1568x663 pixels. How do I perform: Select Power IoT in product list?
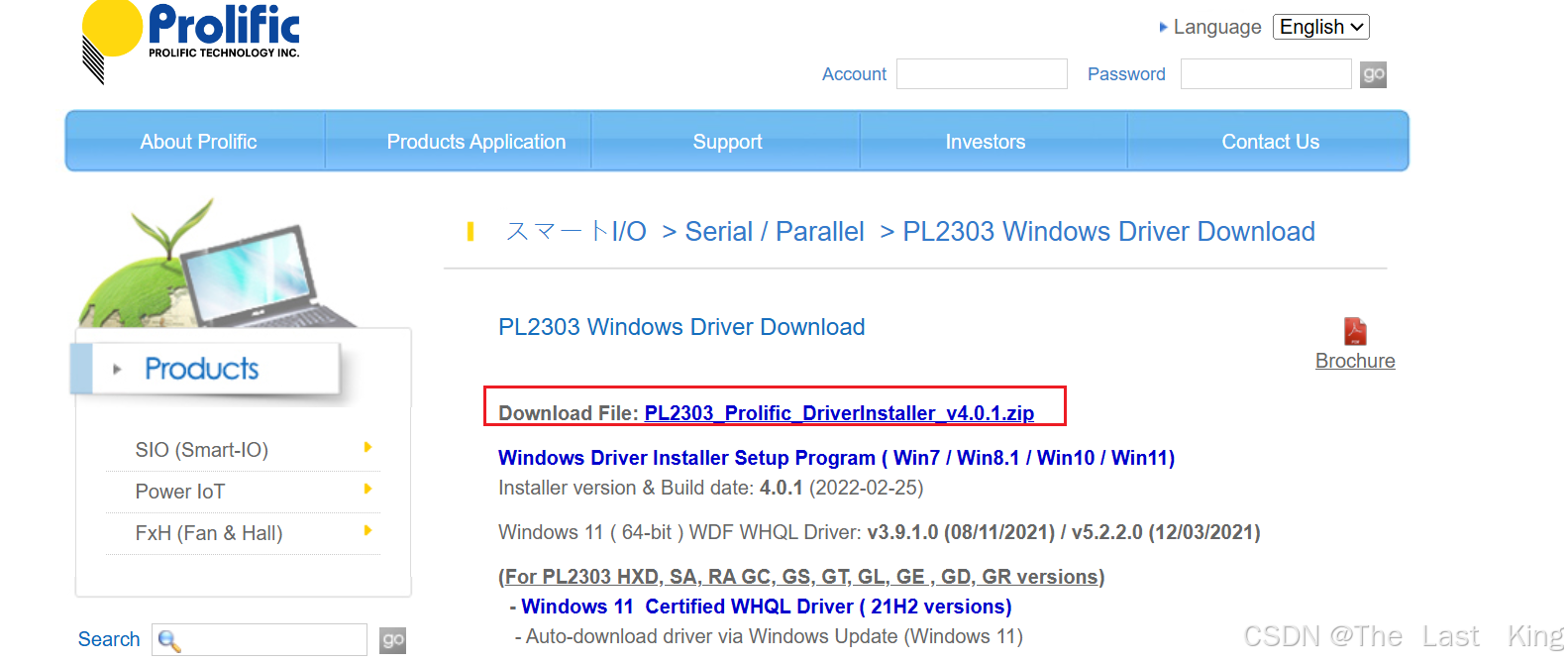(x=180, y=492)
